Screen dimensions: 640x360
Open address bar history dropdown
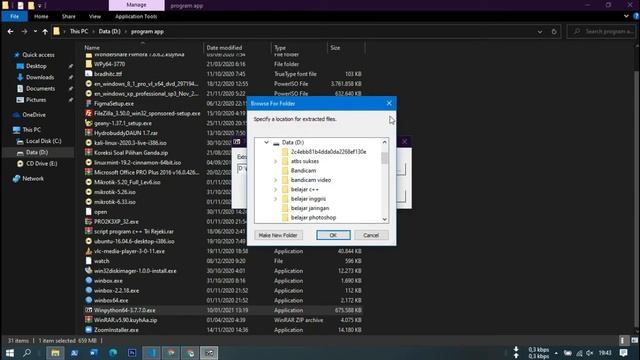coord(540,31)
